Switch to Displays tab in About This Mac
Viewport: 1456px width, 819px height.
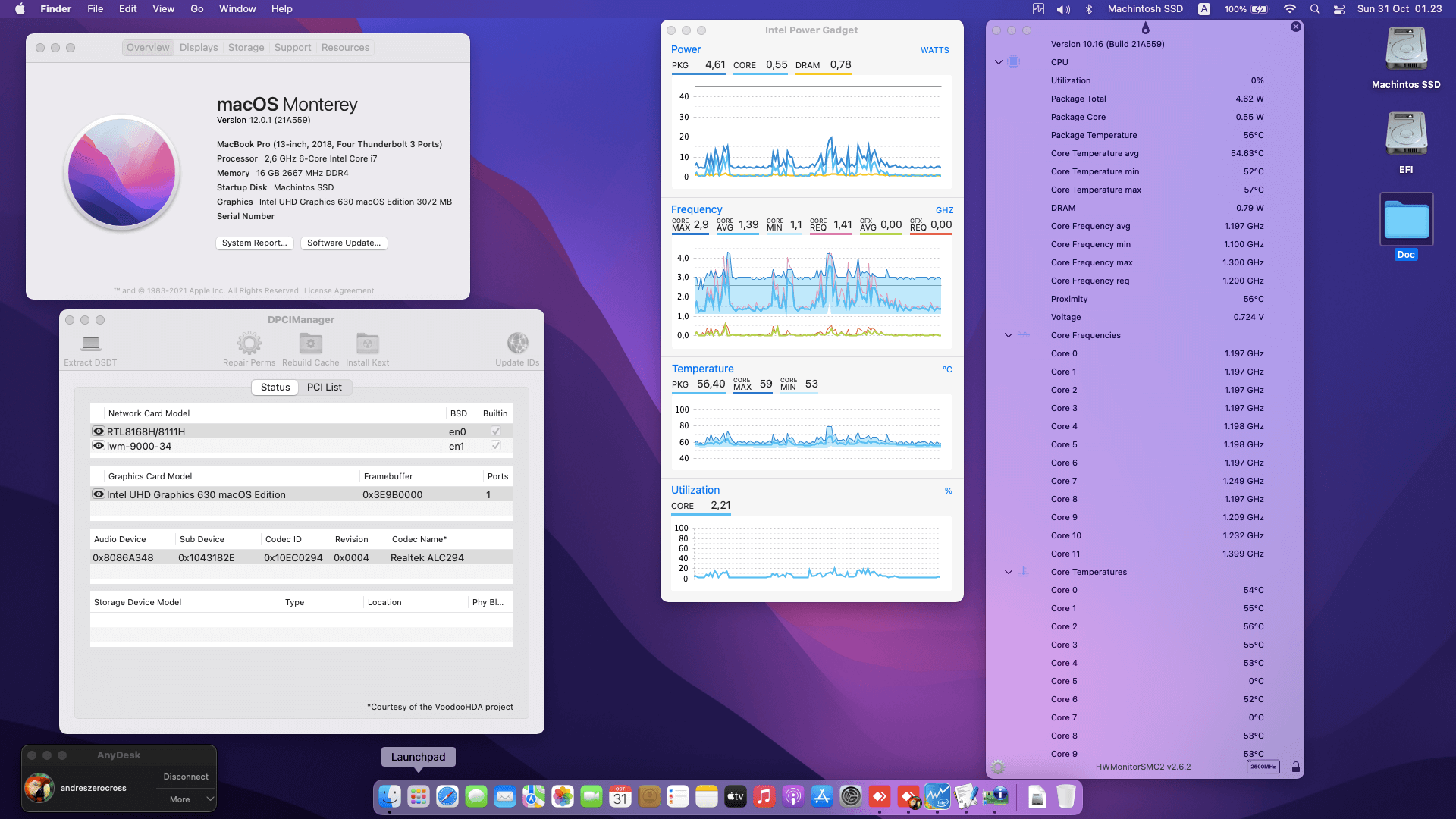(x=199, y=48)
